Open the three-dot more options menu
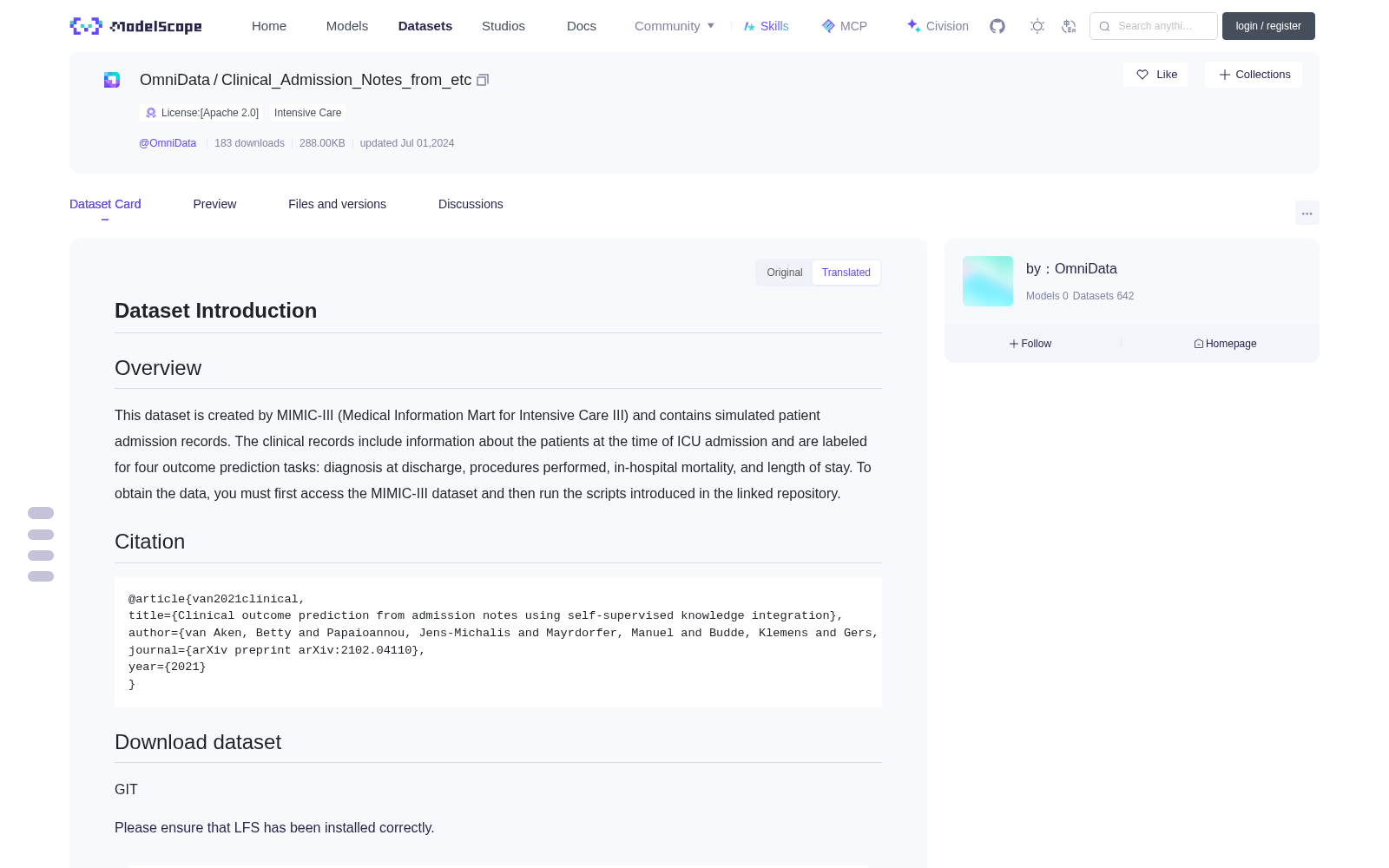The image size is (1389, 868). tap(1307, 213)
